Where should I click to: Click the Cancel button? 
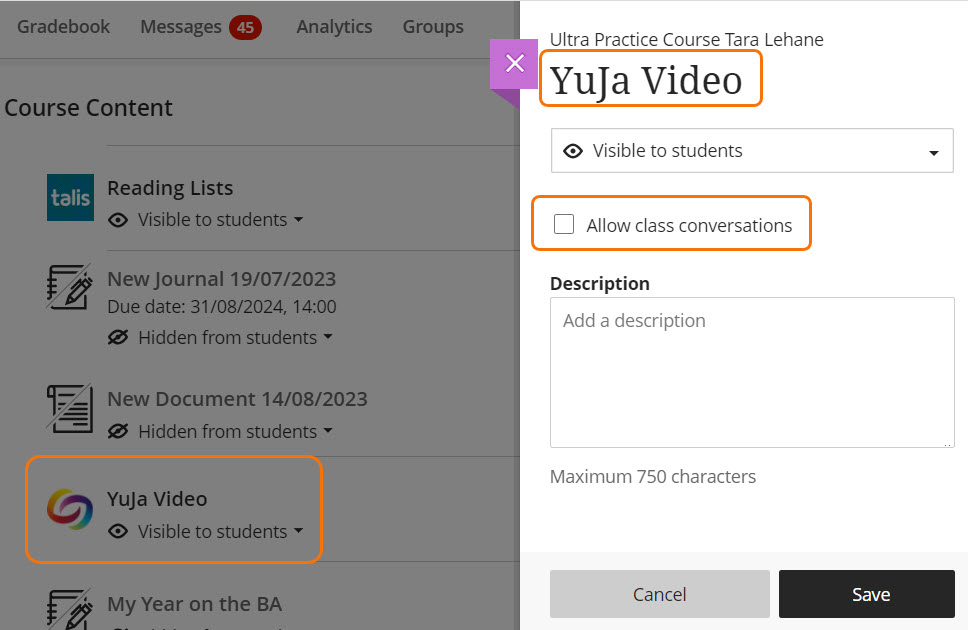pyautogui.click(x=659, y=594)
